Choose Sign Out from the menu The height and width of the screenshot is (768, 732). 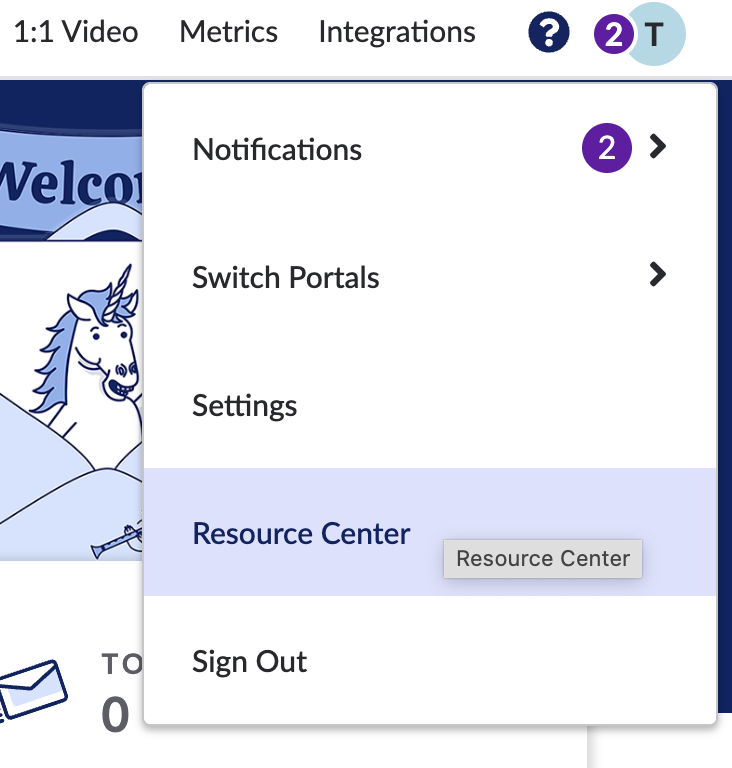(x=250, y=661)
